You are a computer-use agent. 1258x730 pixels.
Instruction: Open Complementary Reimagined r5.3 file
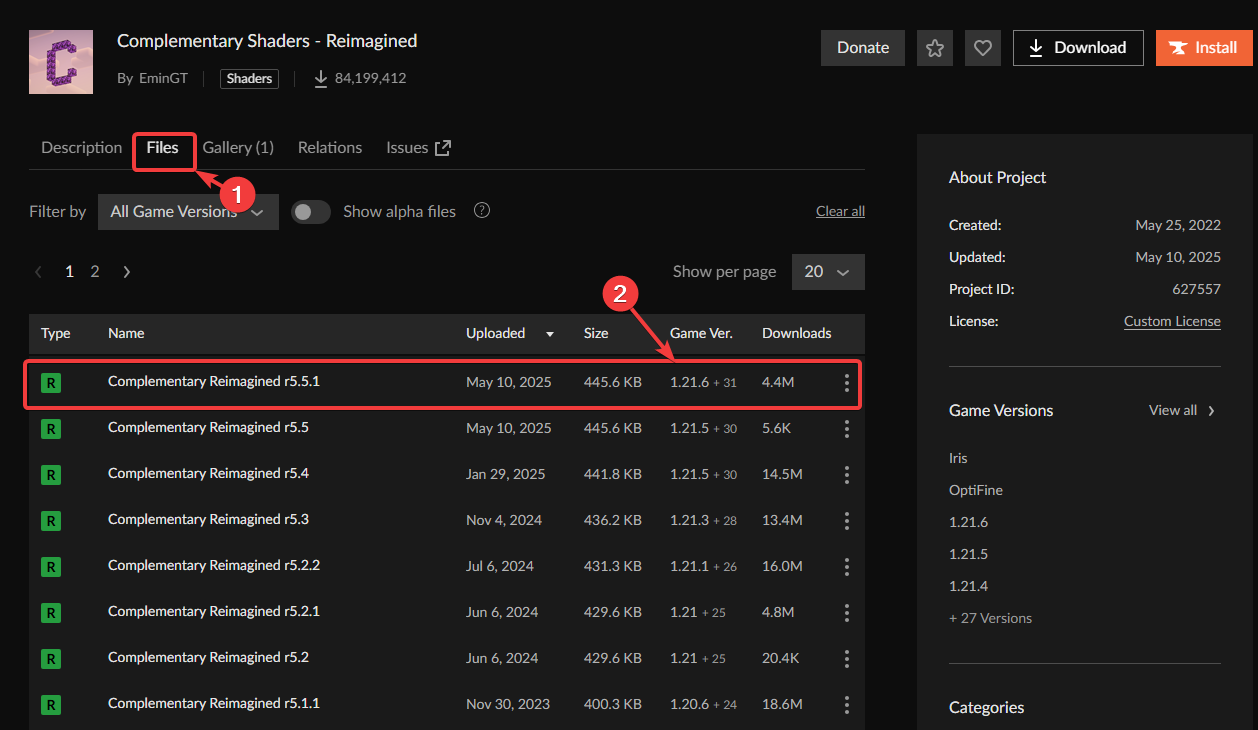coord(208,519)
